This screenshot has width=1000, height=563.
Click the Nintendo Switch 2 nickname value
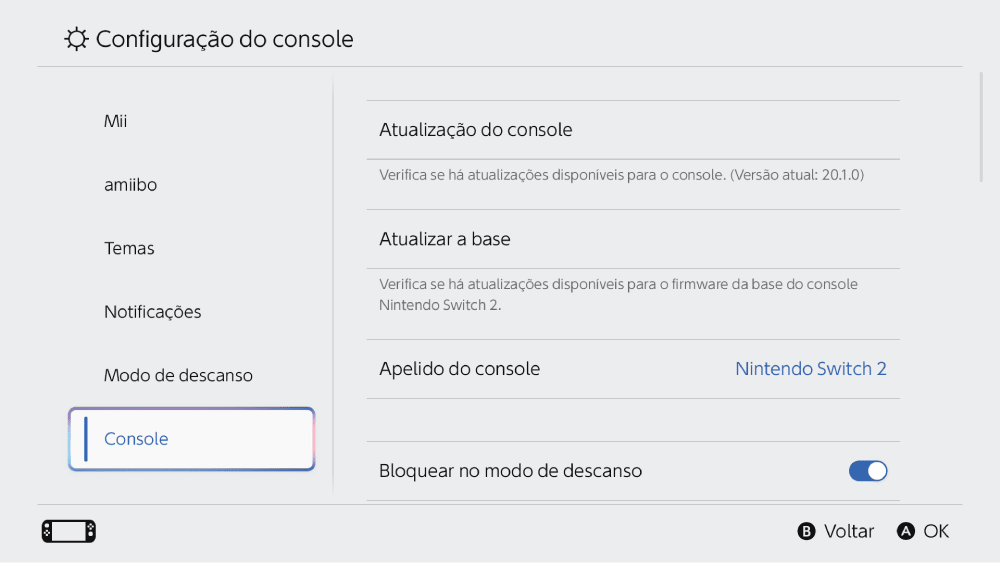[x=811, y=369]
